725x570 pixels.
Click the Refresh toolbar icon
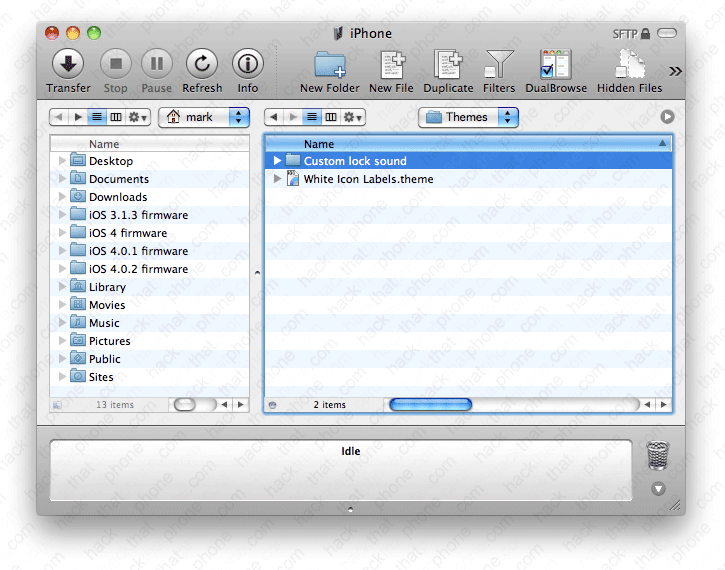202,65
